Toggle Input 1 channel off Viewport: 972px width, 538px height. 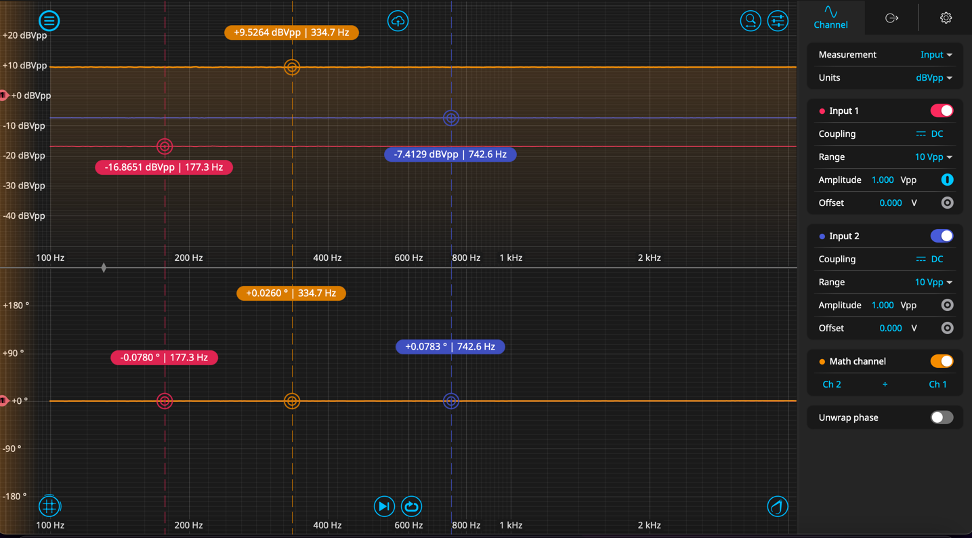click(942, 111)
